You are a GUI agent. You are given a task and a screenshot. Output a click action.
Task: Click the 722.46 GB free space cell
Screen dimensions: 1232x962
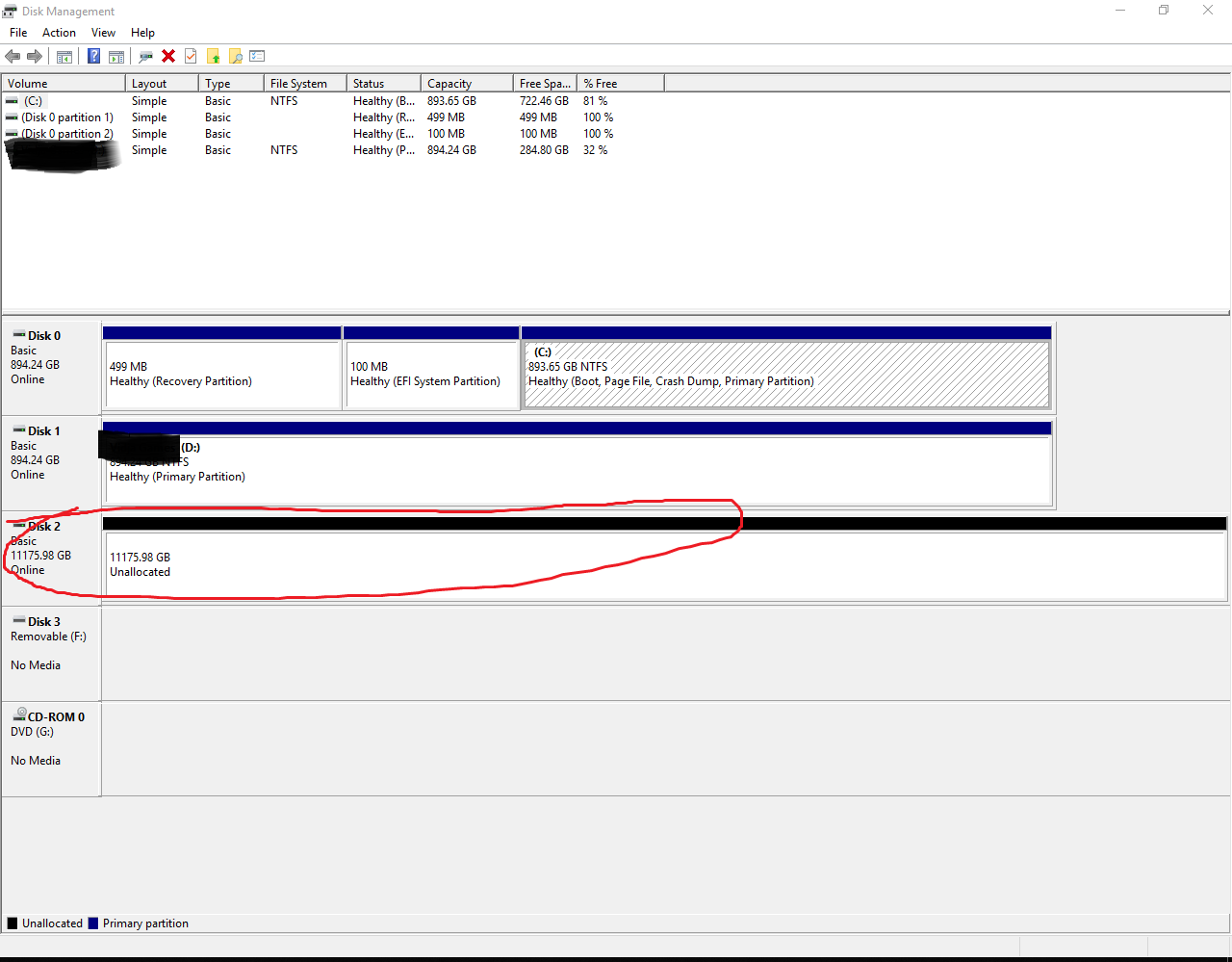point(544,101)
